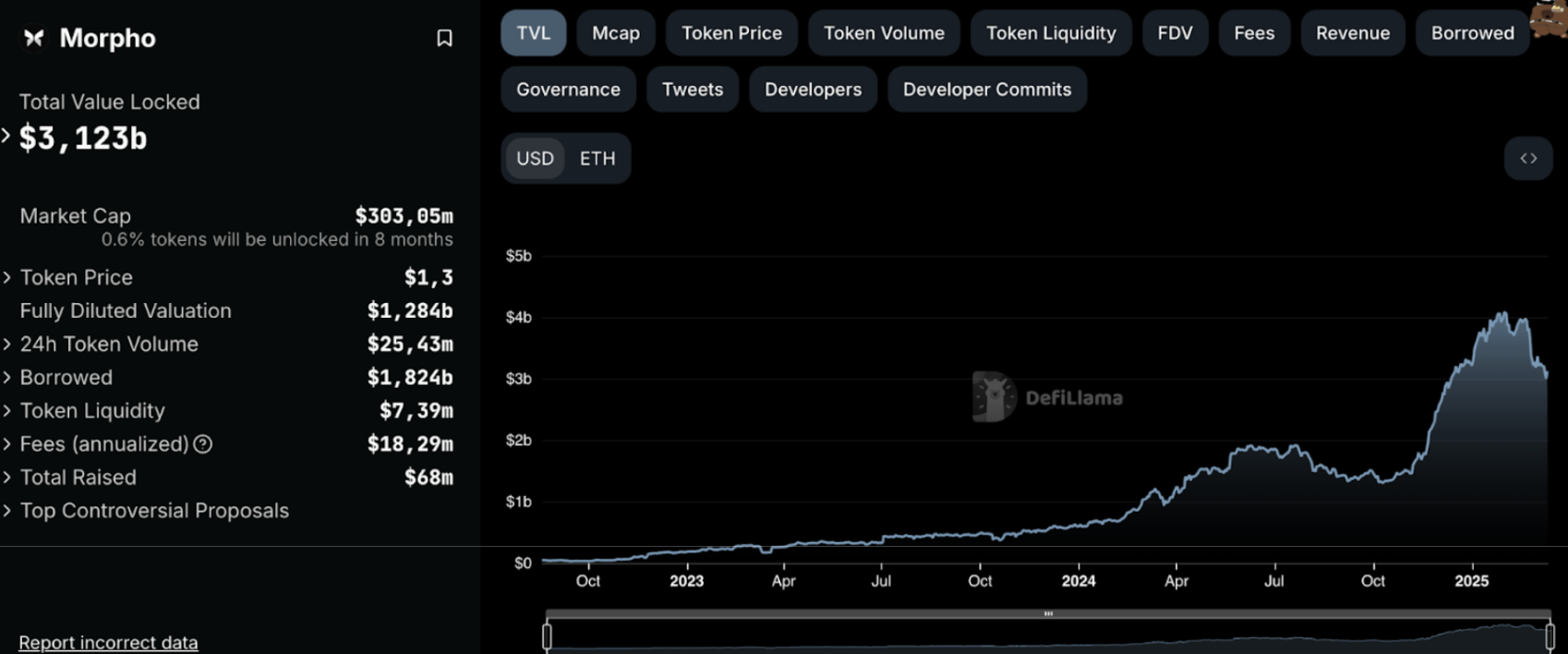
Task: Click the $3,123b TVL value
Action: pos(83,138)
